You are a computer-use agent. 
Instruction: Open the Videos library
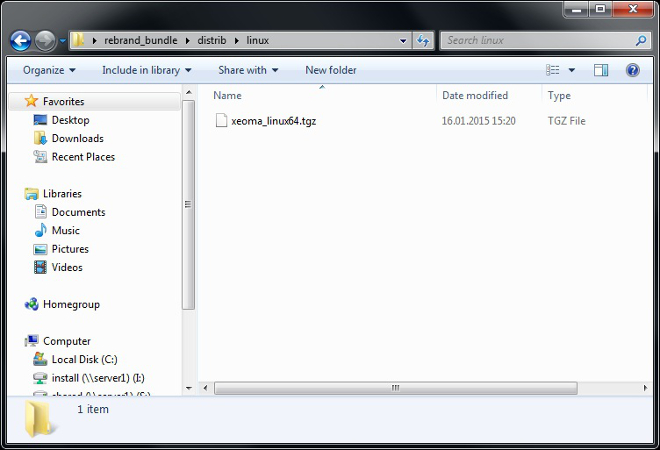(67, 268)
